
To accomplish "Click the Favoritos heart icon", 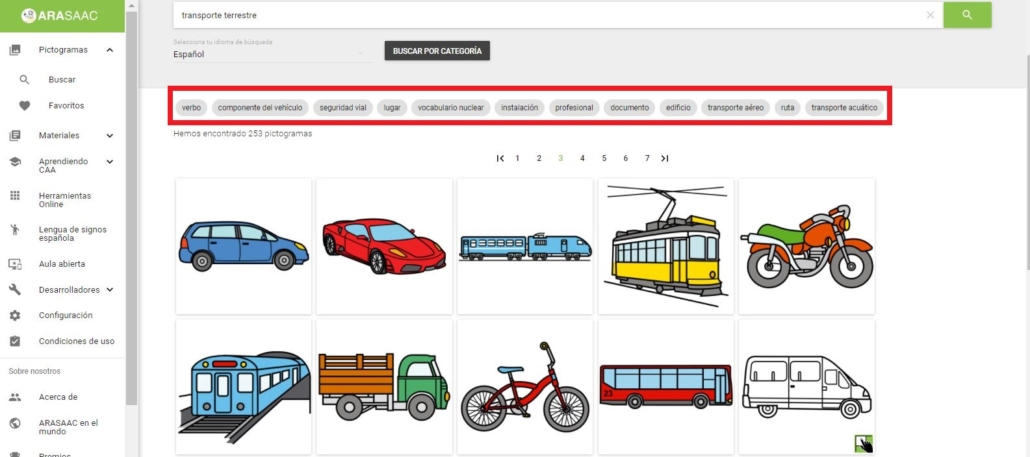I will click(24, 106).
